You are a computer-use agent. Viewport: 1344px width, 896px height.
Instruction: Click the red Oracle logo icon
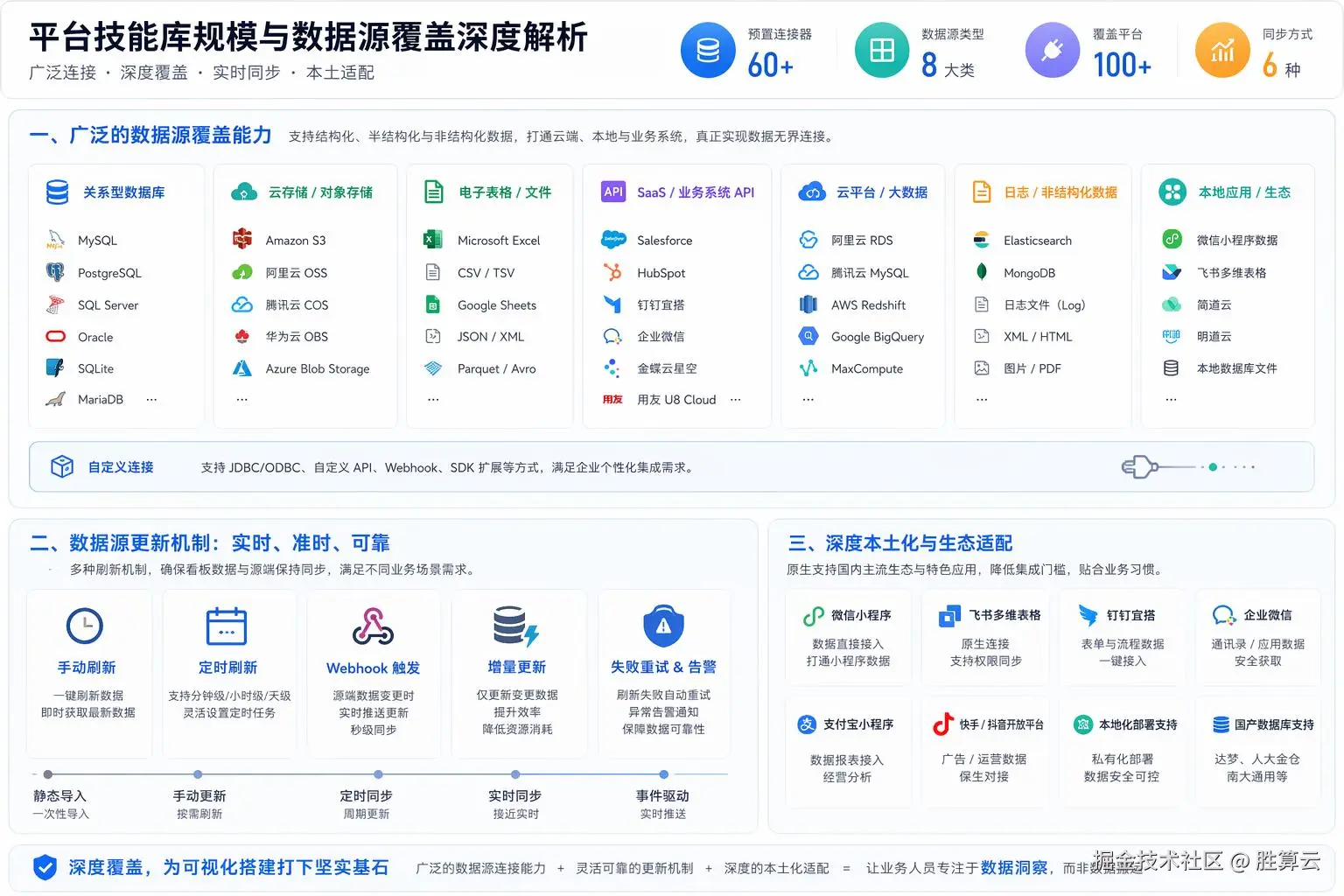click(x=55, y=337)
